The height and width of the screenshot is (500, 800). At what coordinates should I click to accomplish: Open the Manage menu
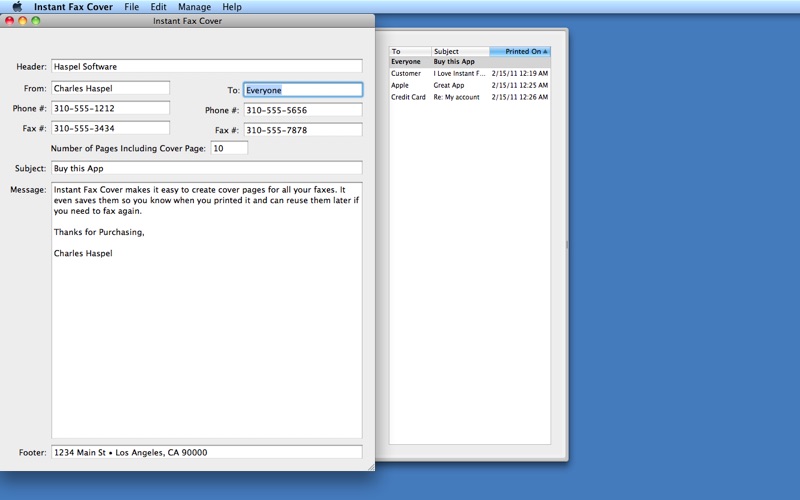click(194, 7)
